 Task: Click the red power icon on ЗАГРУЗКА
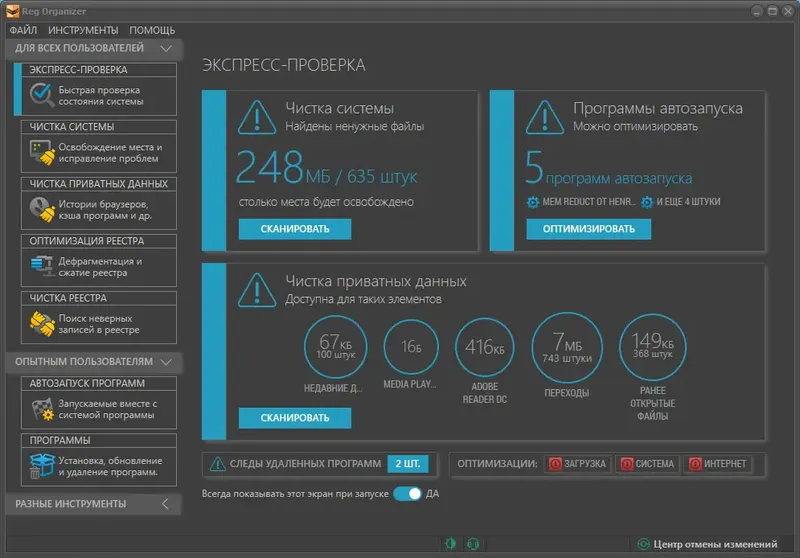click(555, 464)
